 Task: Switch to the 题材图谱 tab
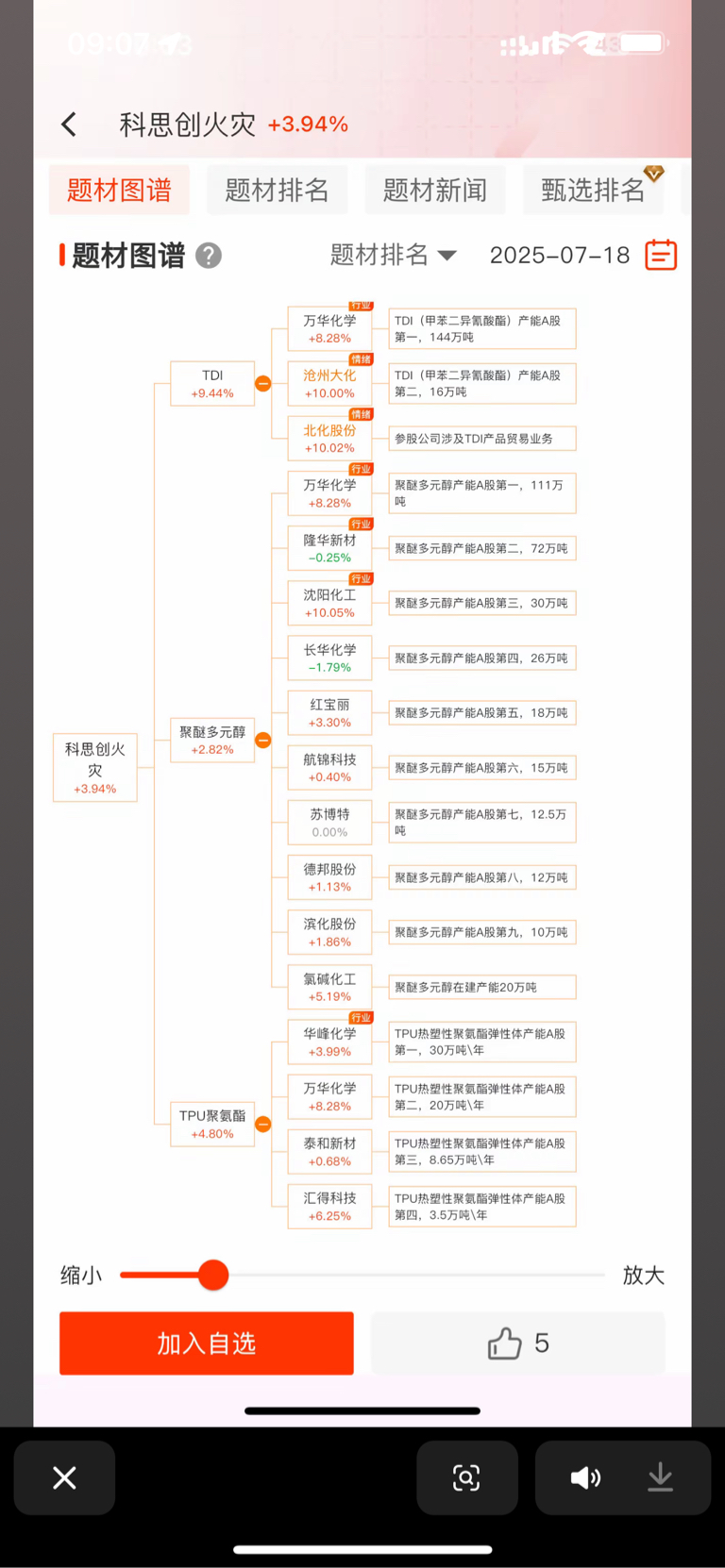(x=119, y=191)
